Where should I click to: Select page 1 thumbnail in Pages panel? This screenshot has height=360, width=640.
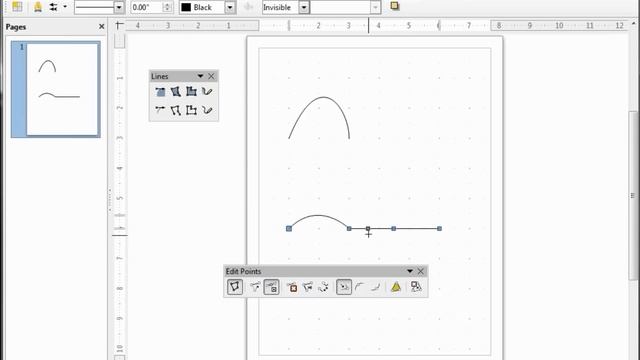click(56, 89)
